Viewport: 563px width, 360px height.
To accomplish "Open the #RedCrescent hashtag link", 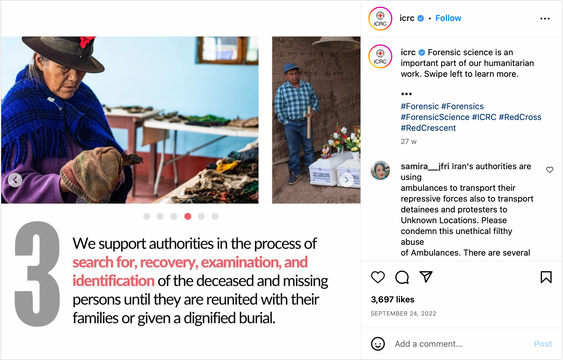I will [428, 128].
